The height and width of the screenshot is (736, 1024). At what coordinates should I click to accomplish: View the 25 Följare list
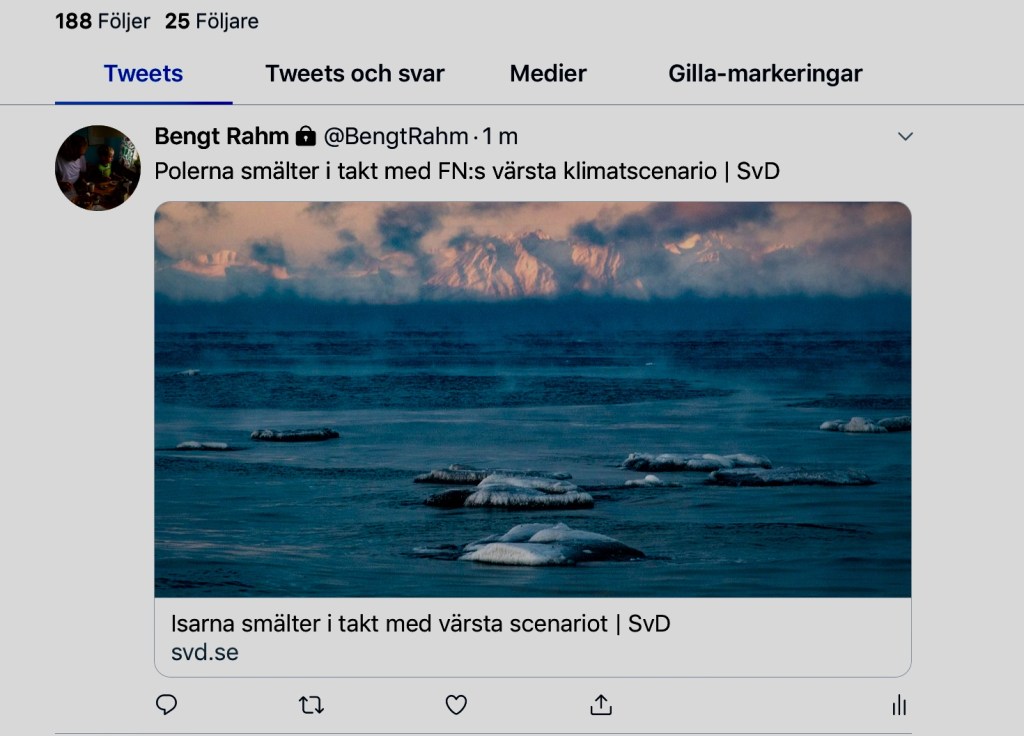[211, 21]
